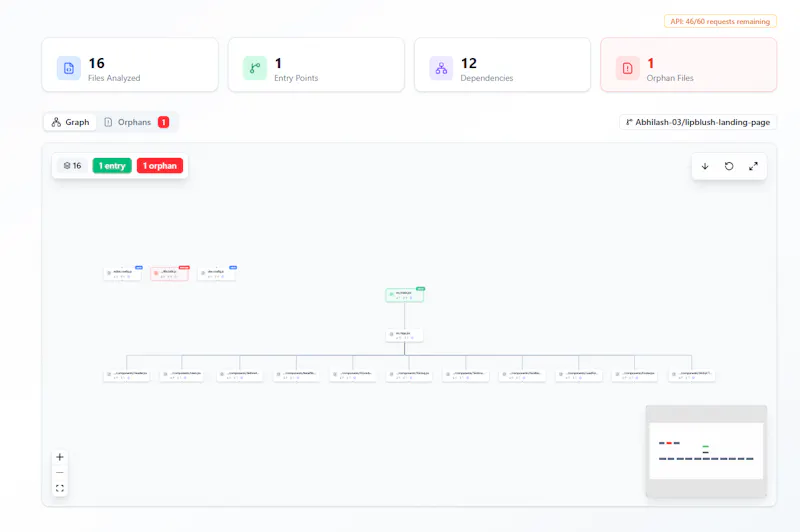Click the download arrow icon in the graph toolbar
Image resolution: width=800 pixels, height=532 pixels.
coord(705,166)
